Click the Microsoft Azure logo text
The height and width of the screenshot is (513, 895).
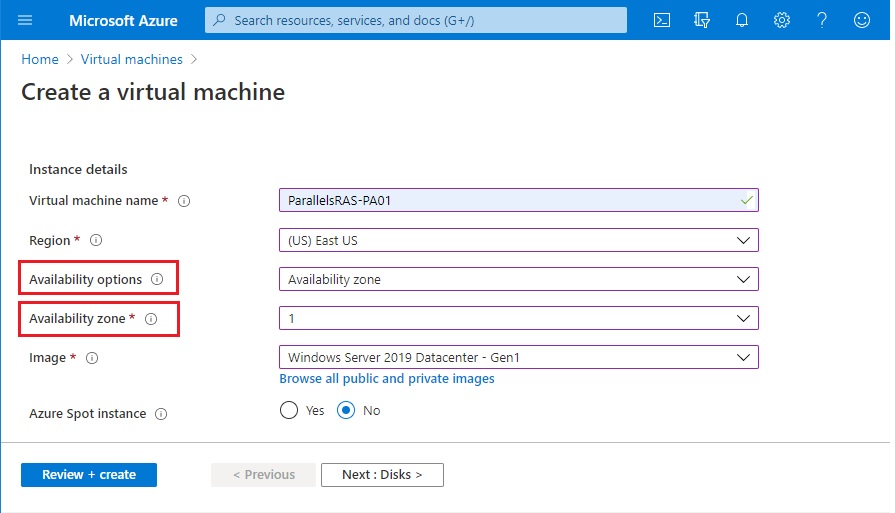point(123,21)
